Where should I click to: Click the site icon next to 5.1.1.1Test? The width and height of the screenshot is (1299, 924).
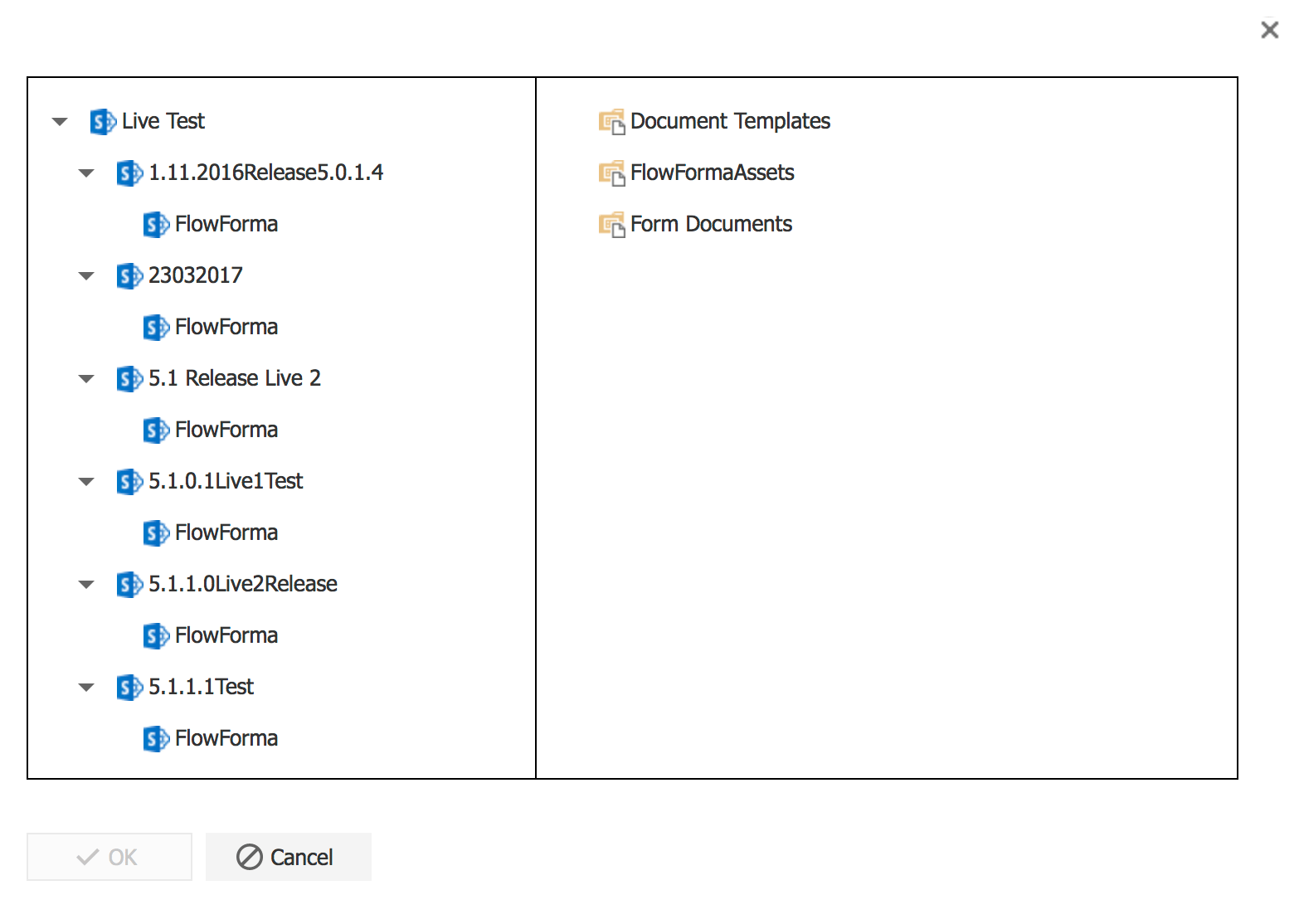(129, 688)
